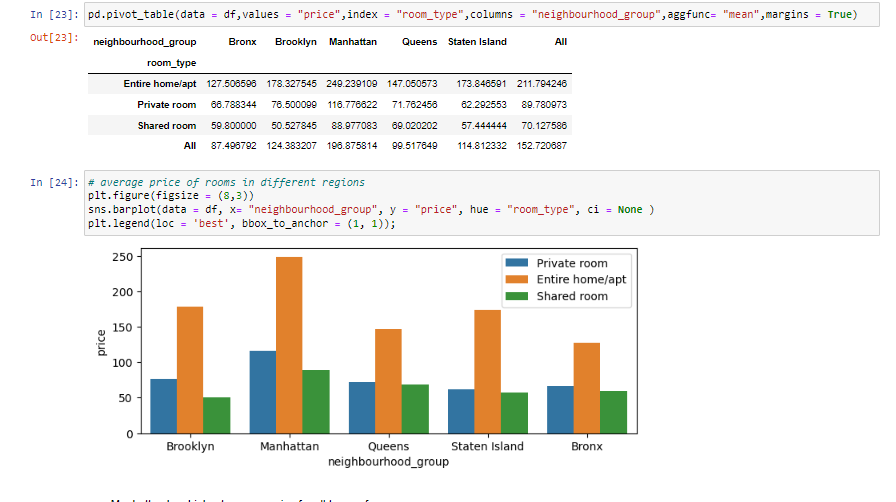Click the blue Private room legend swatch

[x=517, y=263]
